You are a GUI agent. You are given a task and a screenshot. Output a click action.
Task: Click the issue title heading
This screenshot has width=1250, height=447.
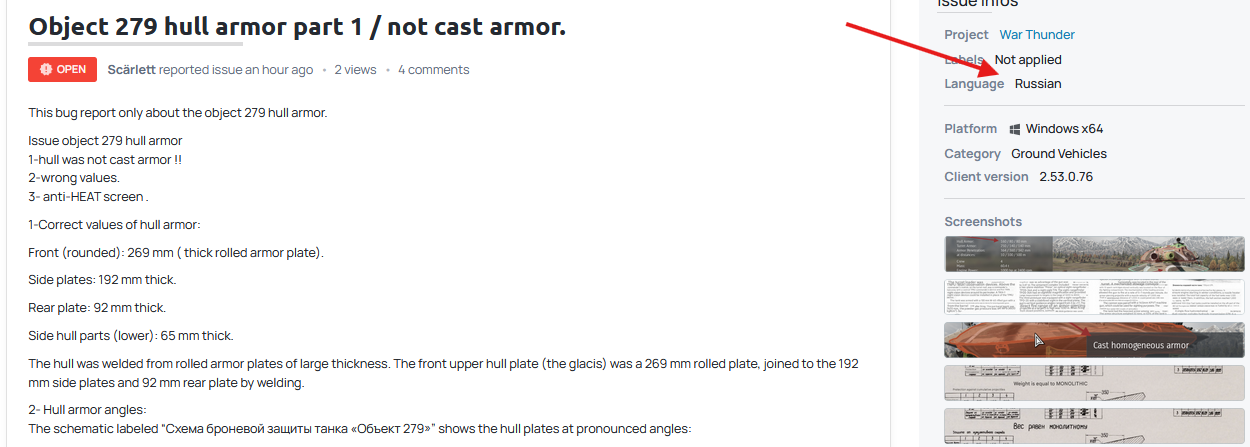pos(297,27)
